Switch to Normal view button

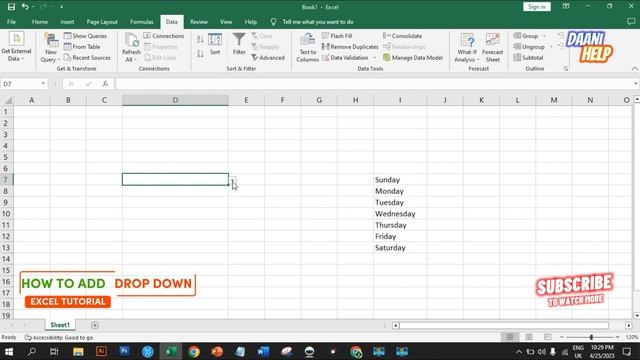point(510,337)
